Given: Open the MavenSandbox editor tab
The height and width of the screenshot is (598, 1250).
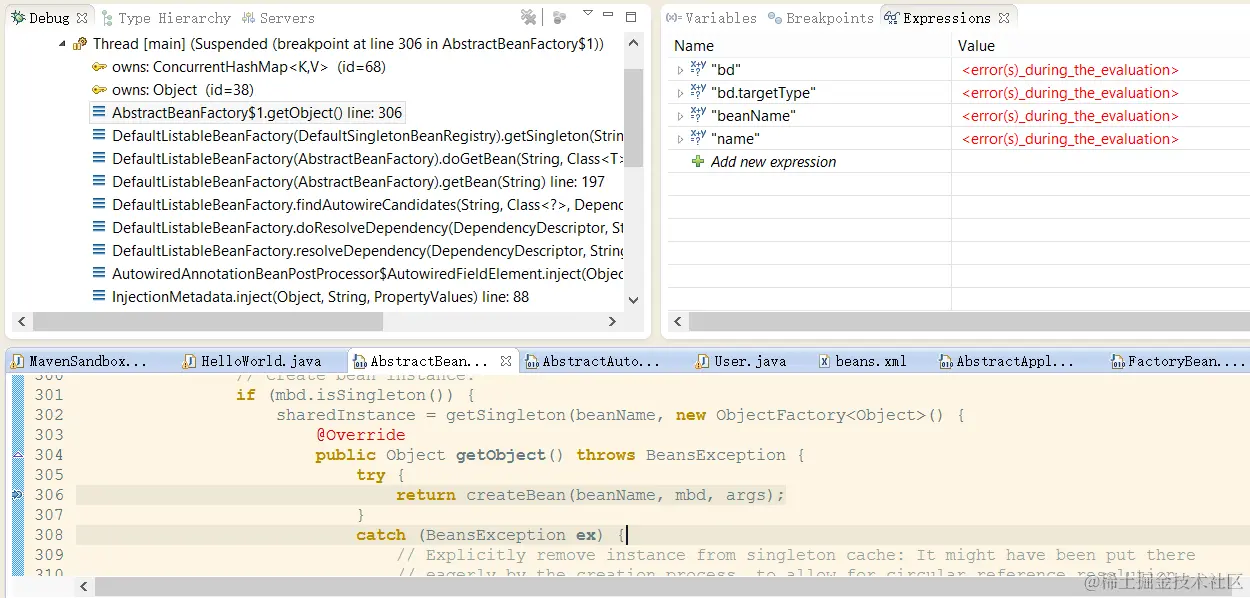Looking at the screenshot, I should coord(80,361).
